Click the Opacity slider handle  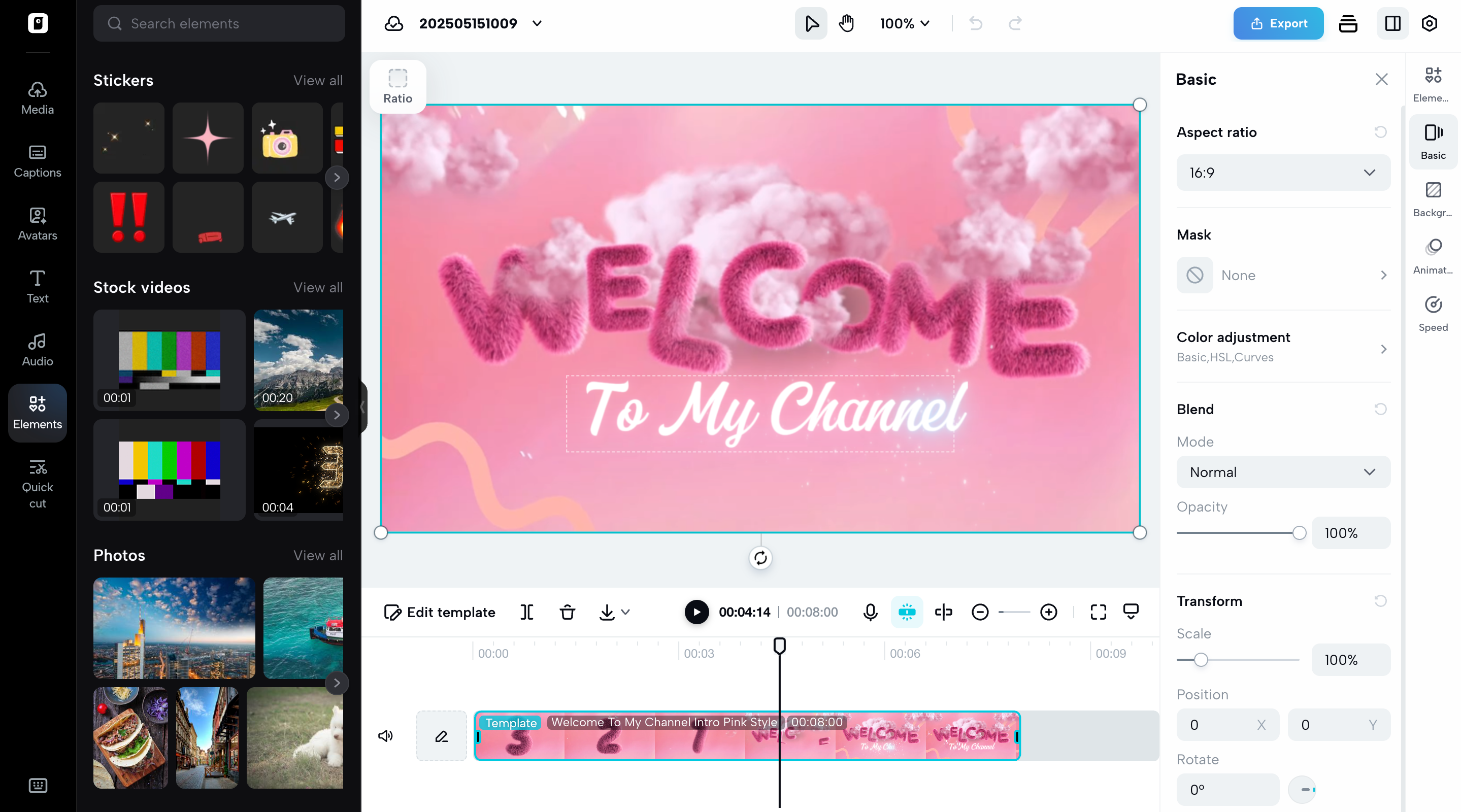click(1299, 532)
